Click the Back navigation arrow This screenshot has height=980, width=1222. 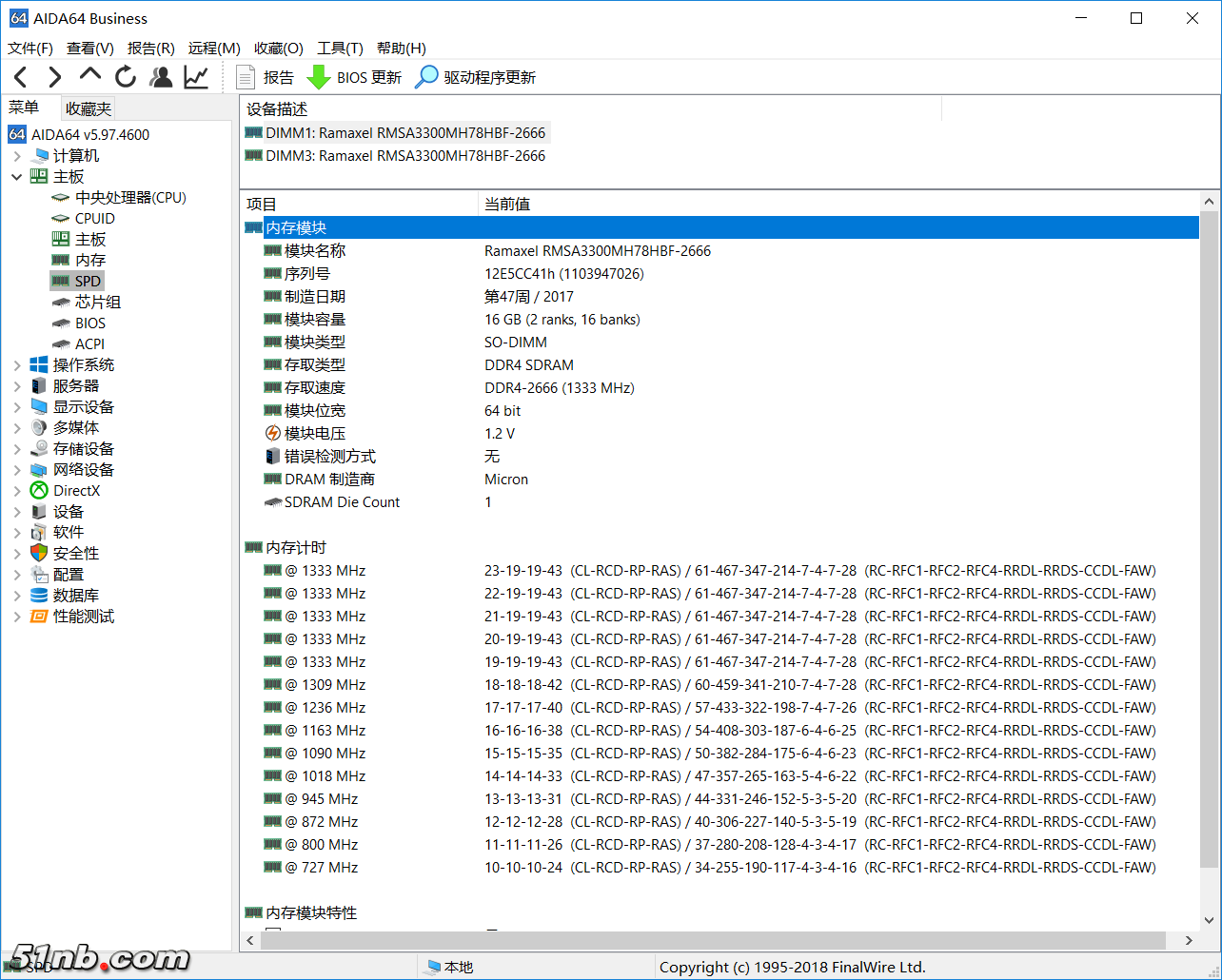click(21, 77)
